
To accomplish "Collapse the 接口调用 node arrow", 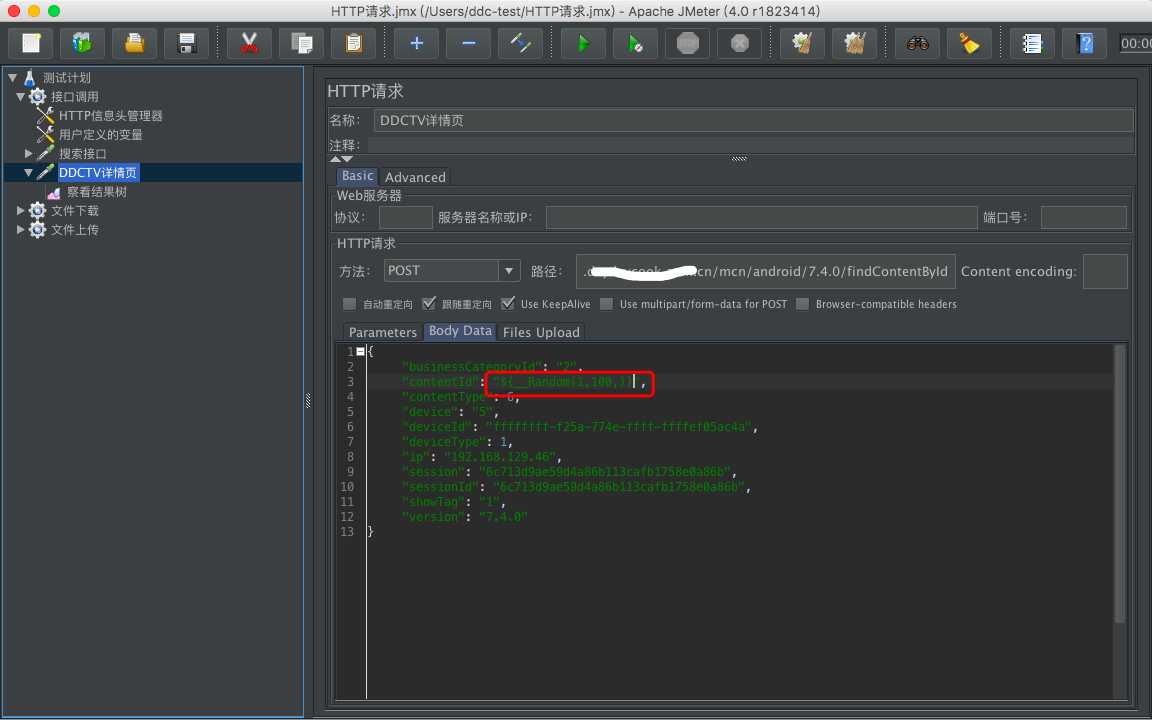I will [x=21, y=96].
